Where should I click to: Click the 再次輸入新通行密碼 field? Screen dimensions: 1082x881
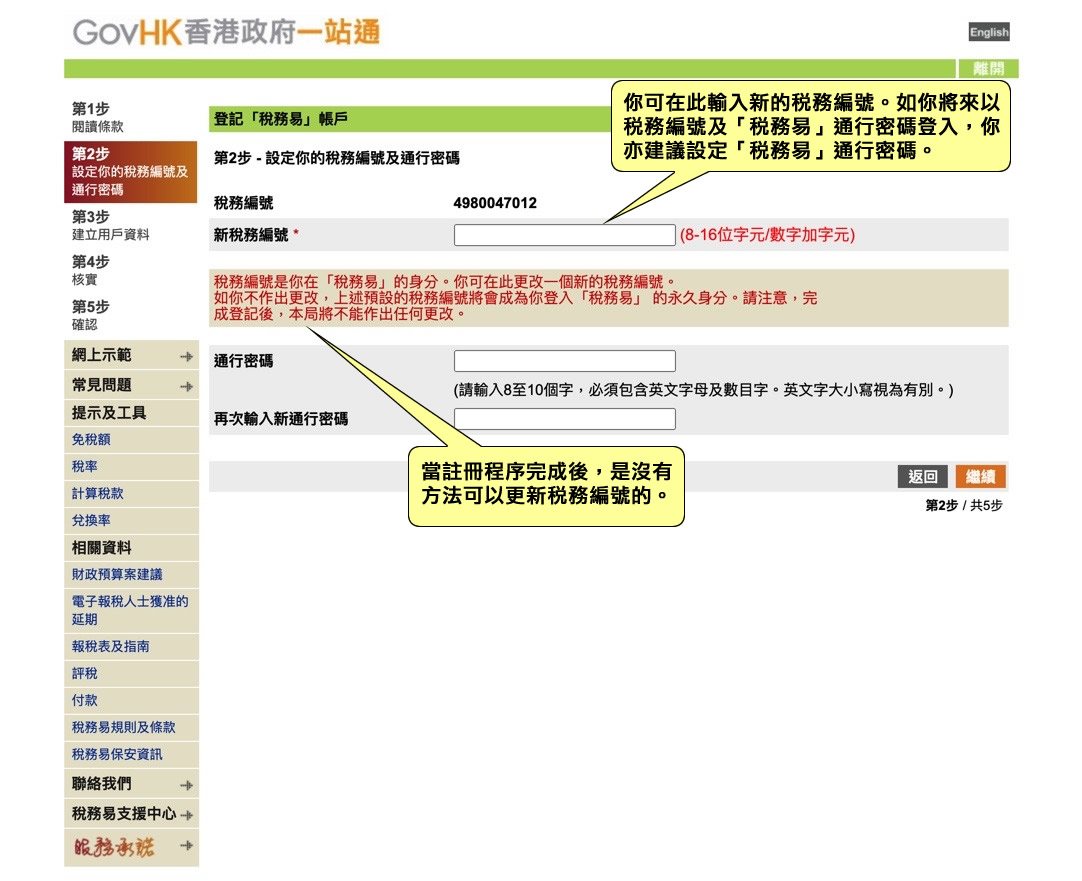click(564, 419)
